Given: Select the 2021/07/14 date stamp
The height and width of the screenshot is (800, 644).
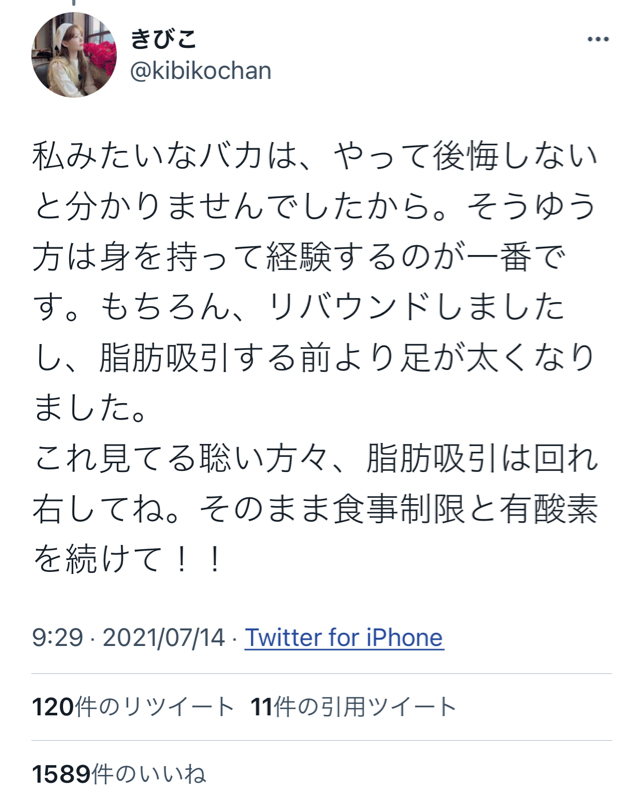Looking at the screenshot, I should 164,637.
